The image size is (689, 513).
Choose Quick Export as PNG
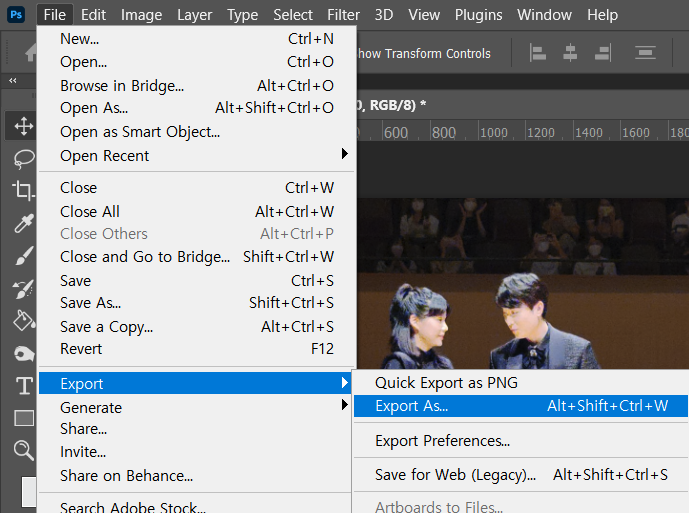521,383
